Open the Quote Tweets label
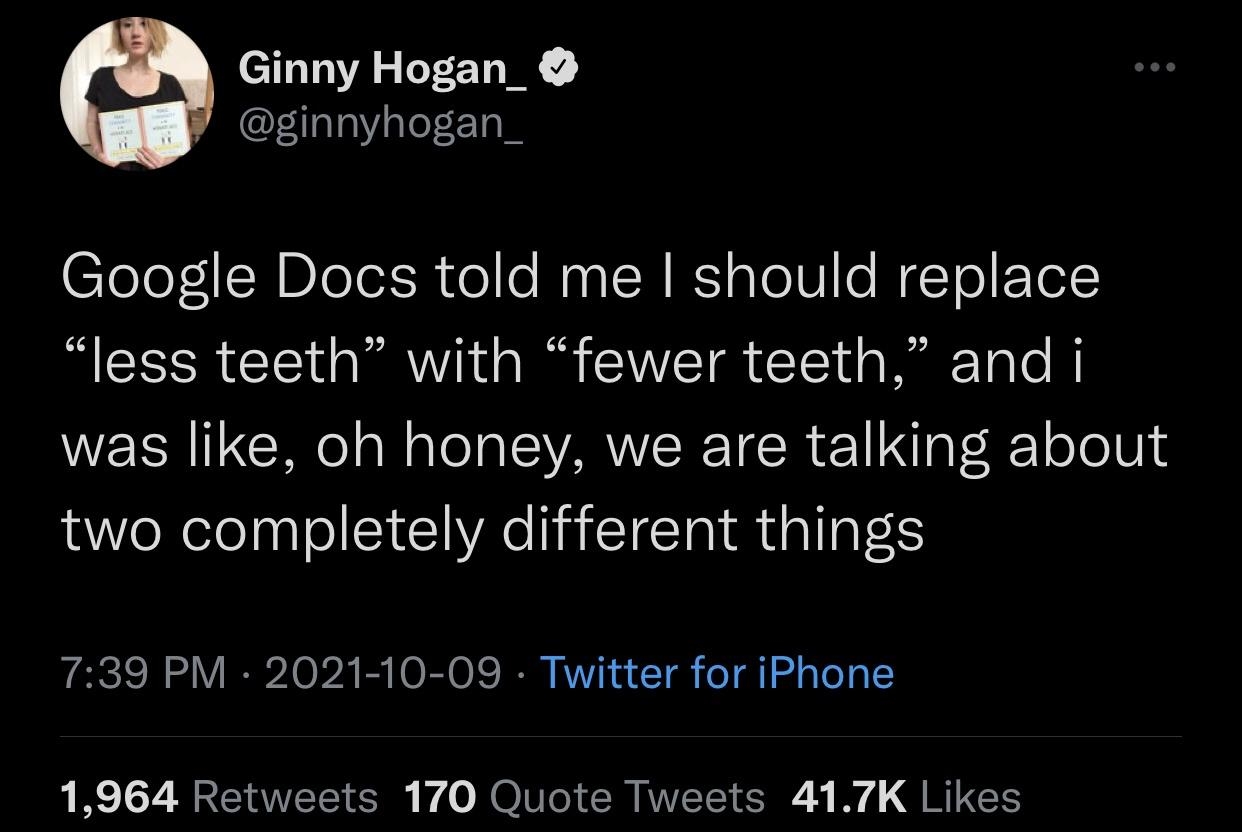This screenshot has height=832, width=1242. [x=628, y=797]
